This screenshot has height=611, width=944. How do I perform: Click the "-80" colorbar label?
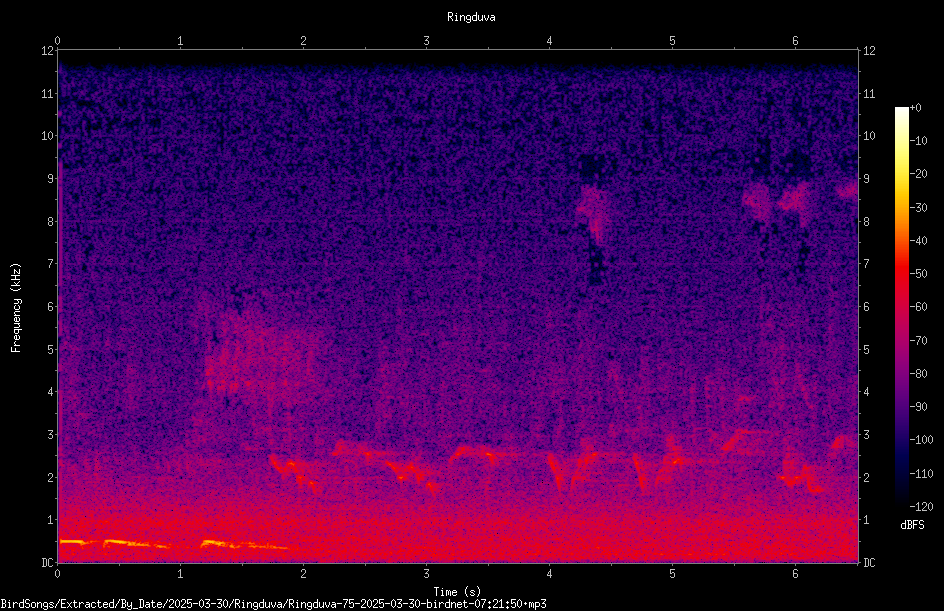(919, 374)
